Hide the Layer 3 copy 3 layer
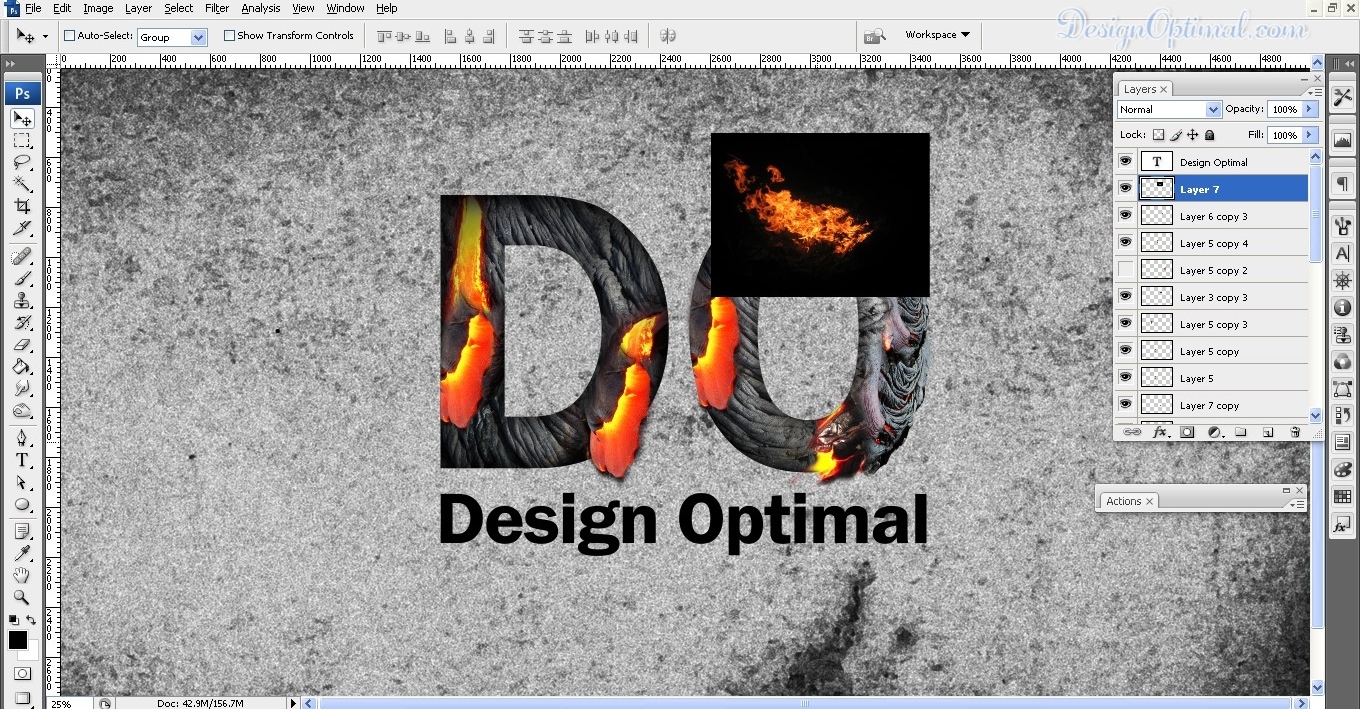The width and height of the screenshot is (1360, 709). 1126,296
